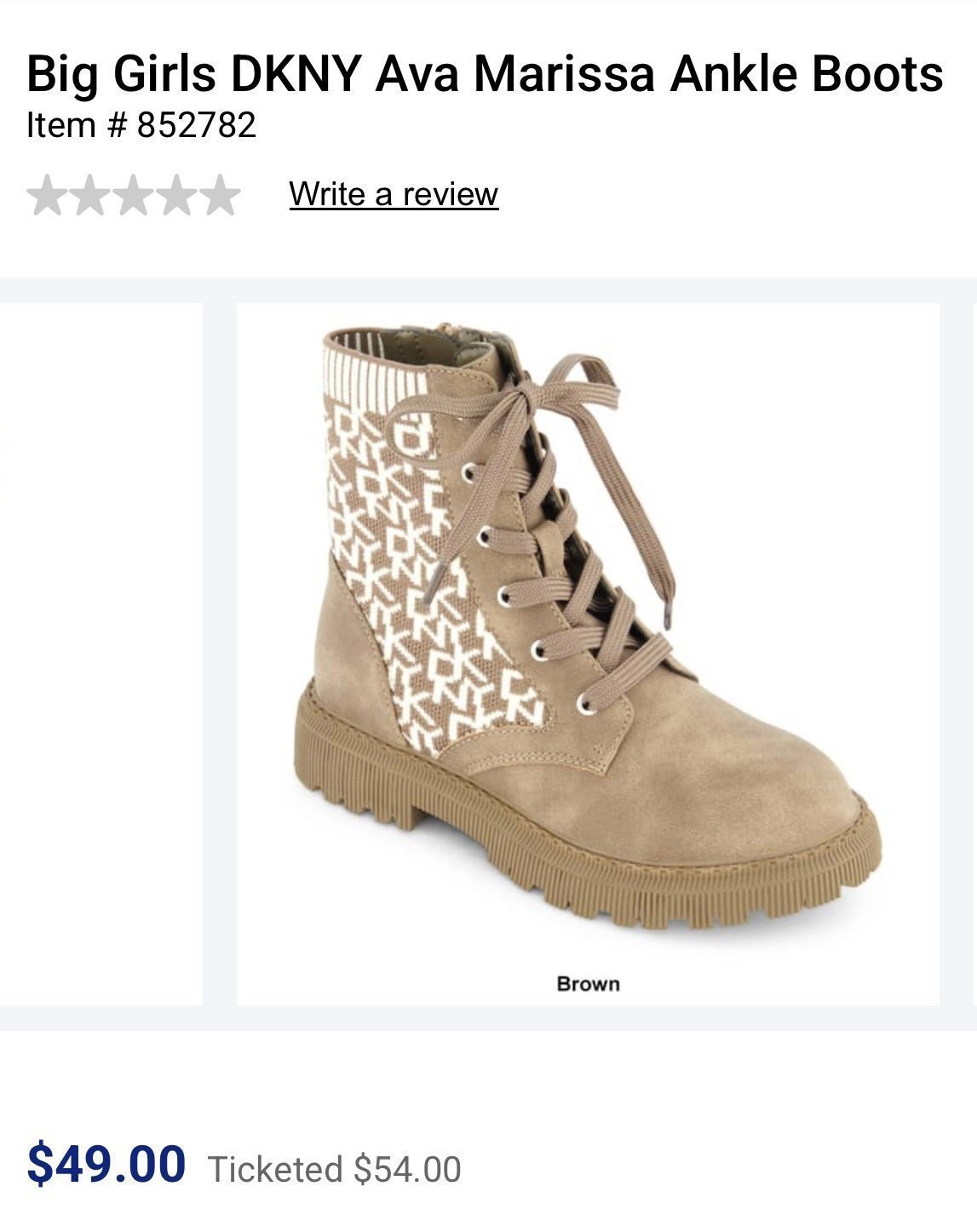Select the third rating star

click(x=134, y=195)
